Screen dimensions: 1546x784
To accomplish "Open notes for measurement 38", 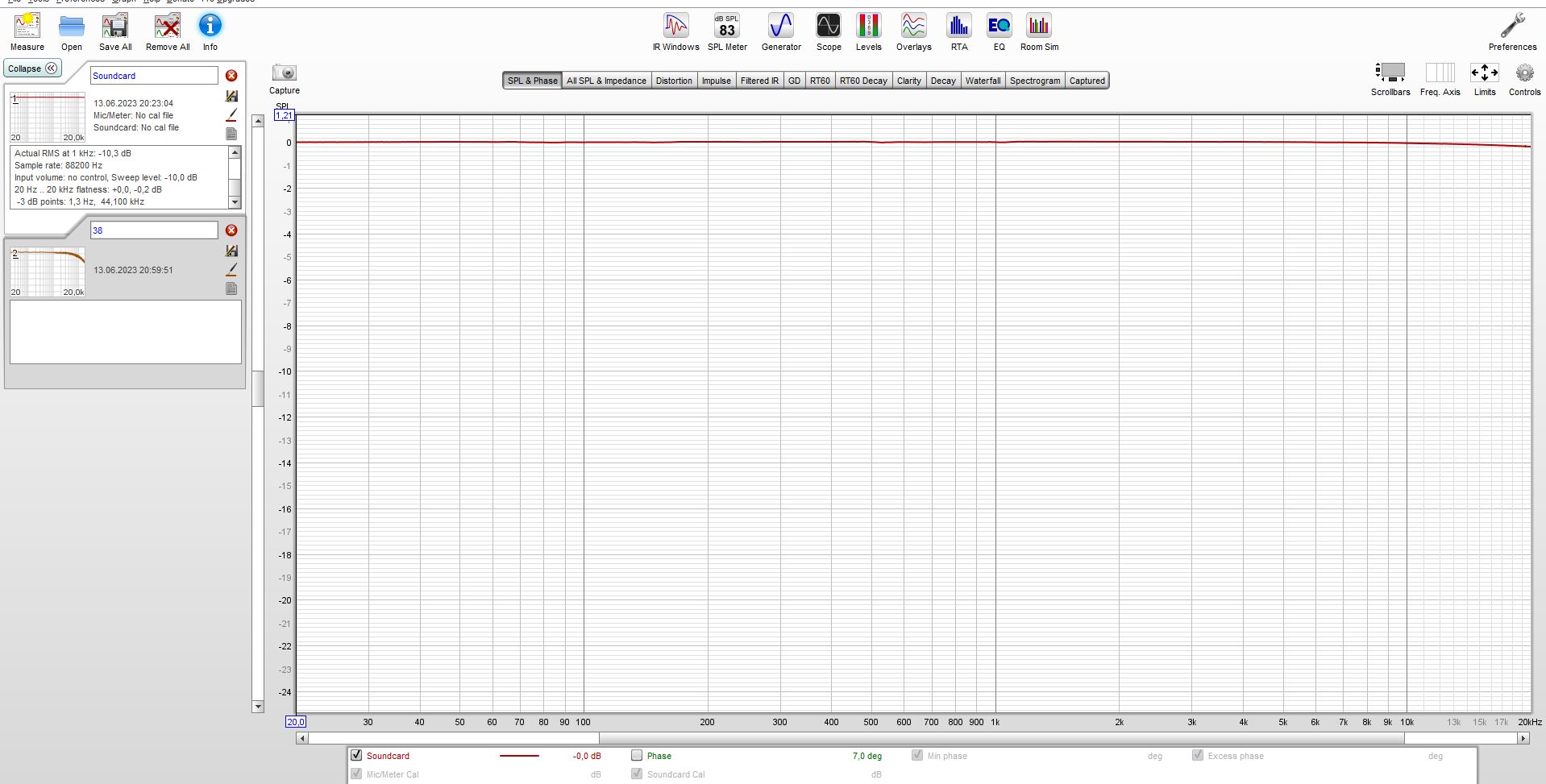I will (x=231, y=288).
